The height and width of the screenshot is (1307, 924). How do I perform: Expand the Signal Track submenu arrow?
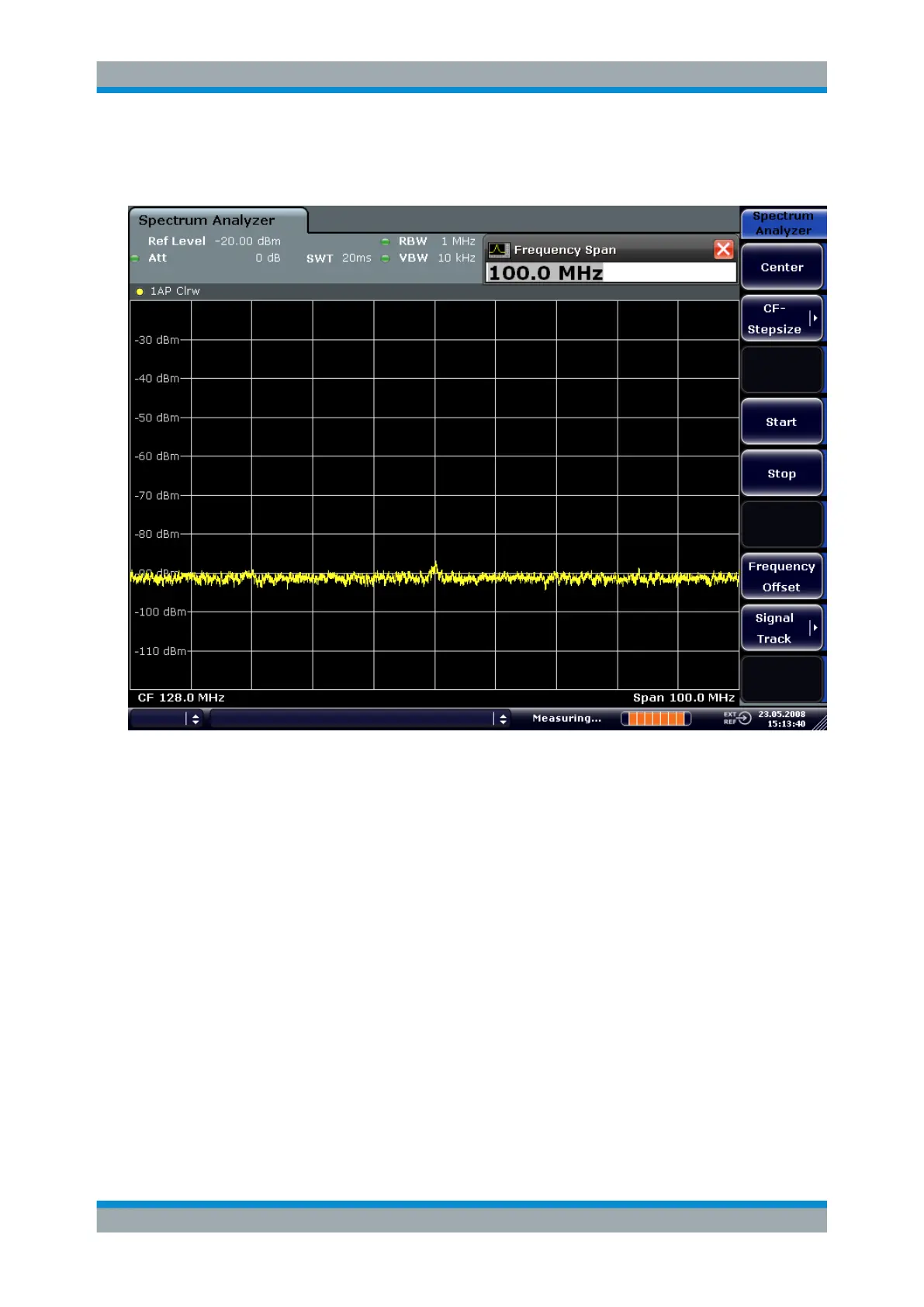tap(814, 628)
